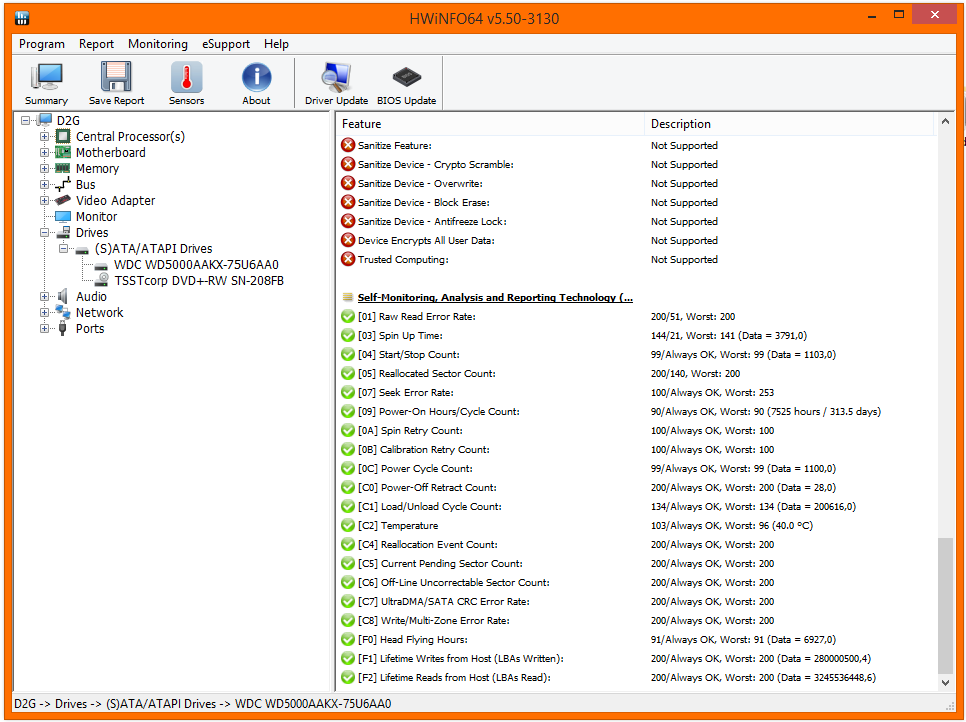Click the Description column header
The width and height of the screenshot is (966, 722).
789,124
